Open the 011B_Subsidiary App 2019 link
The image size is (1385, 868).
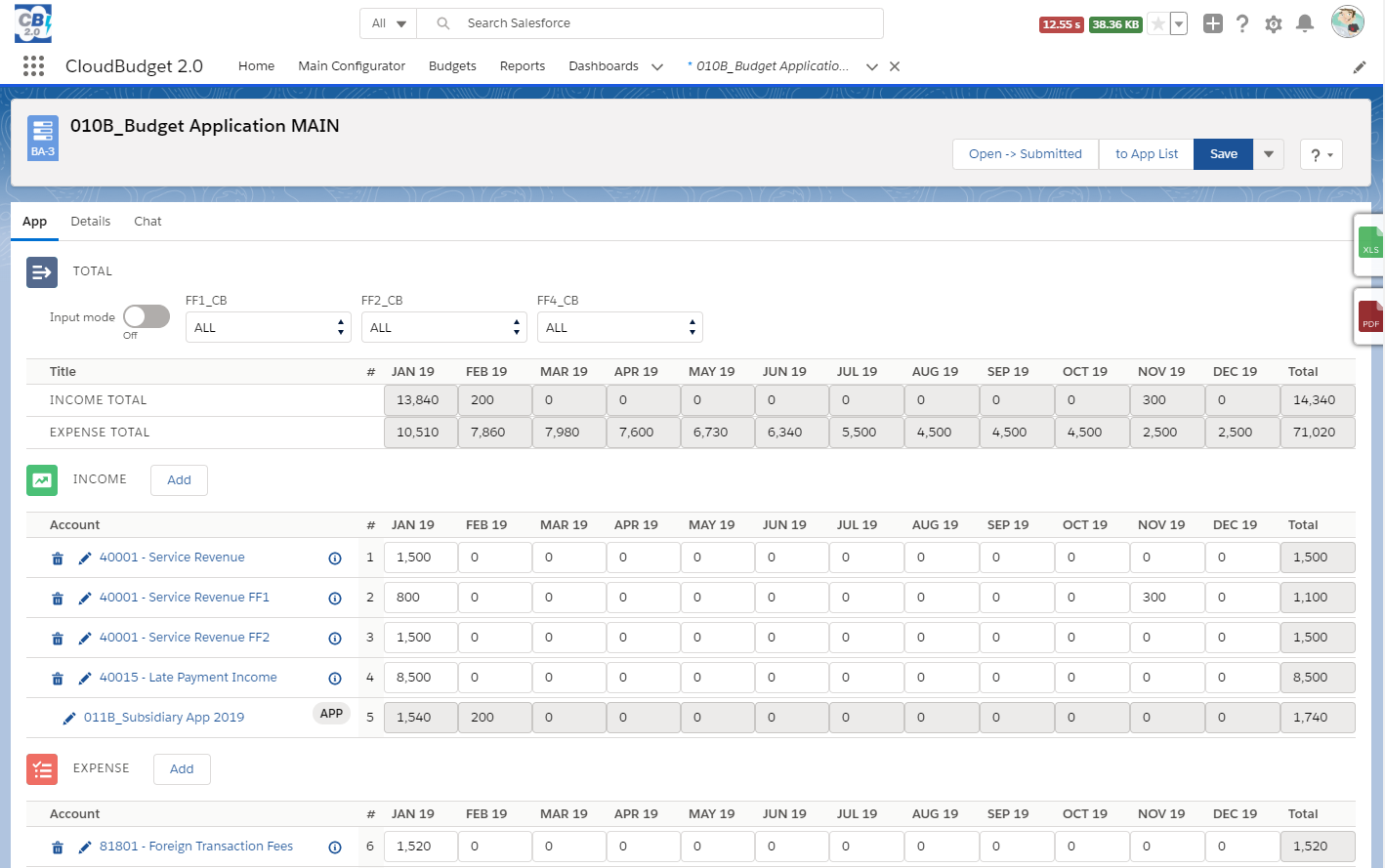(x=164, y=718)
